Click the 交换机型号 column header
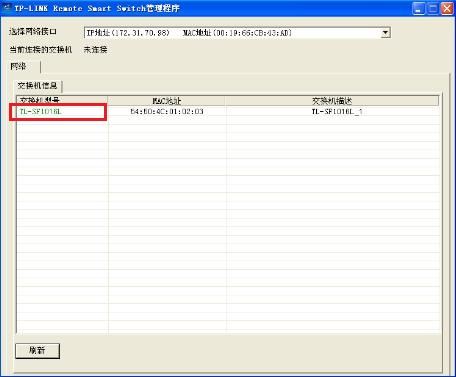The height and width of the screenshot is (377, 456). (62, 100)
